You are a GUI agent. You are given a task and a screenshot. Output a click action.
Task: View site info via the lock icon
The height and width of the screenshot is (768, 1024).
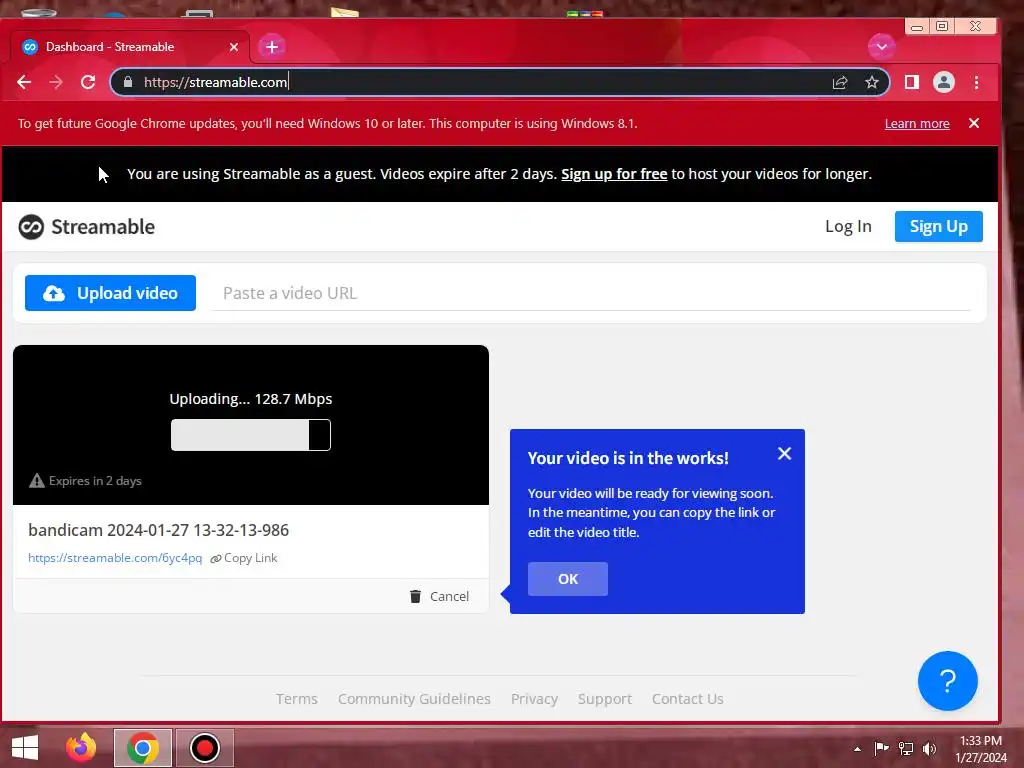[x=128, y=82]
